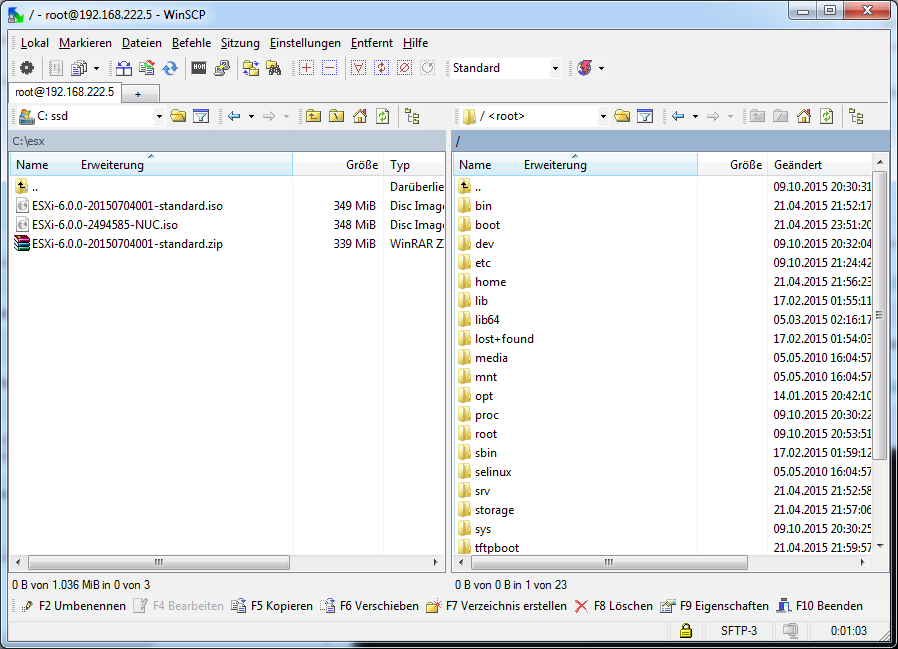Select the remote etc folder
Viewport: 898px width, 649px height.
coord(483,263)
